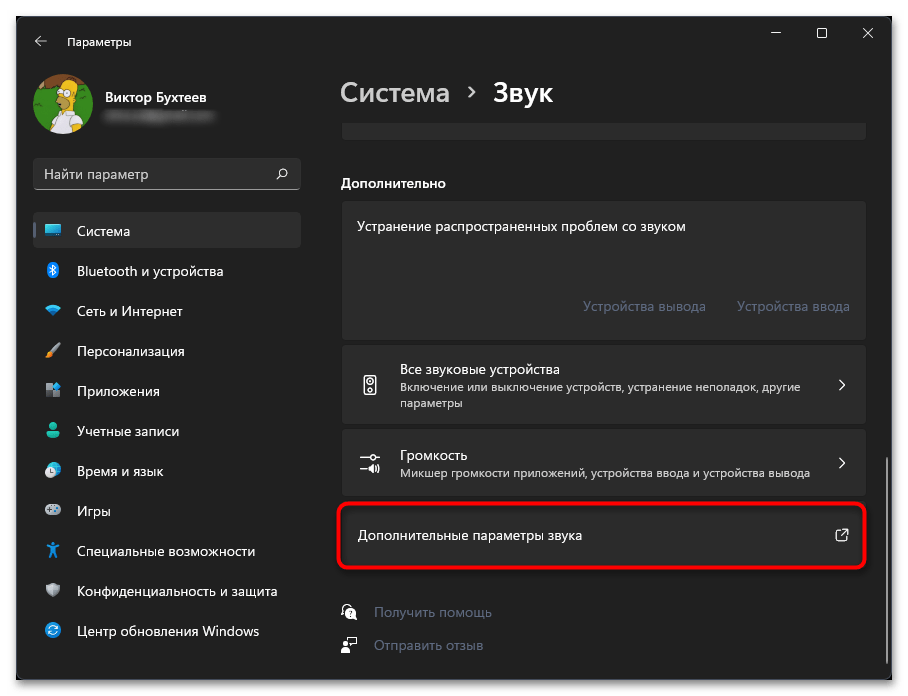Click Устройства вывода troubleshoot link
Screen dimensions: 908x696
pyautogui.click(x=644, y=306)
